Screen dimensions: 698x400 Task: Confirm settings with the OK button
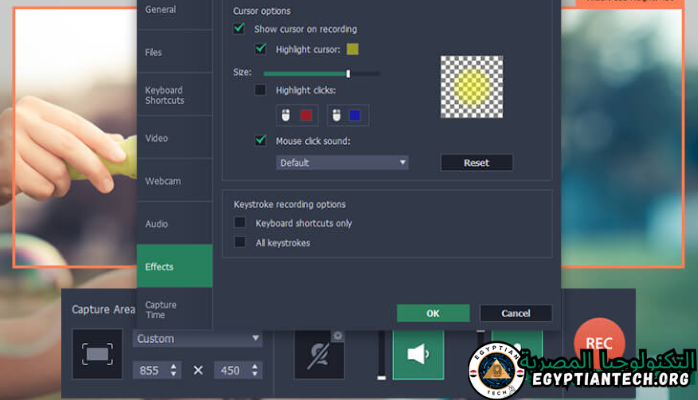click(432, 313)
